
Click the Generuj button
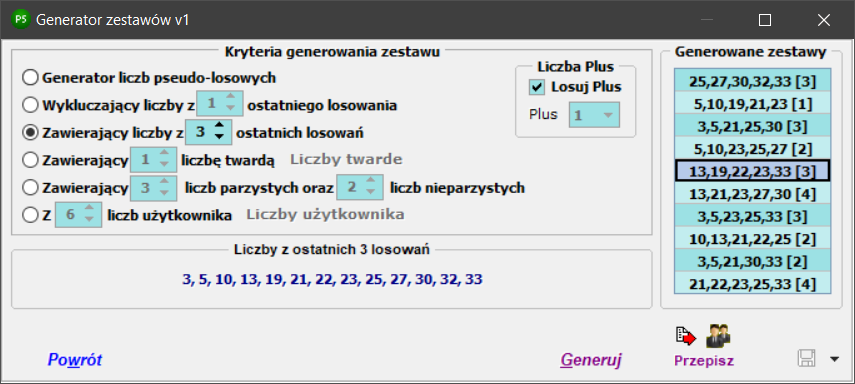[592, 360]
